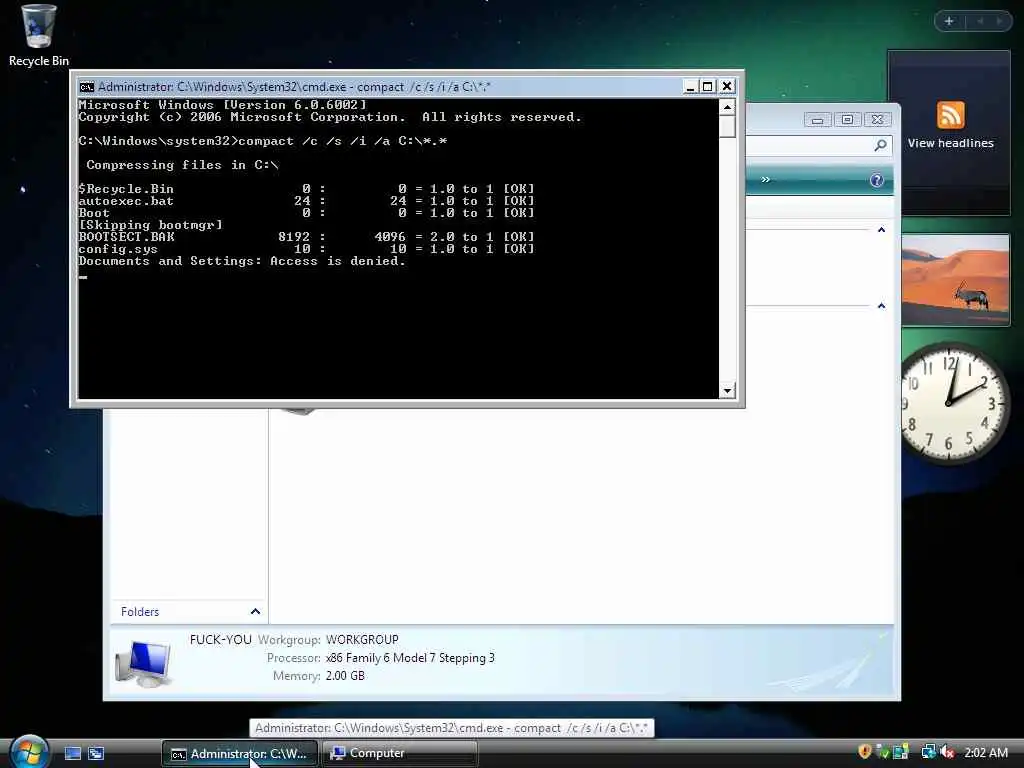Click the console scrollbar up arrow
Image resolution: width=1024 pixels, height=768 pixels.
(727, 106)
